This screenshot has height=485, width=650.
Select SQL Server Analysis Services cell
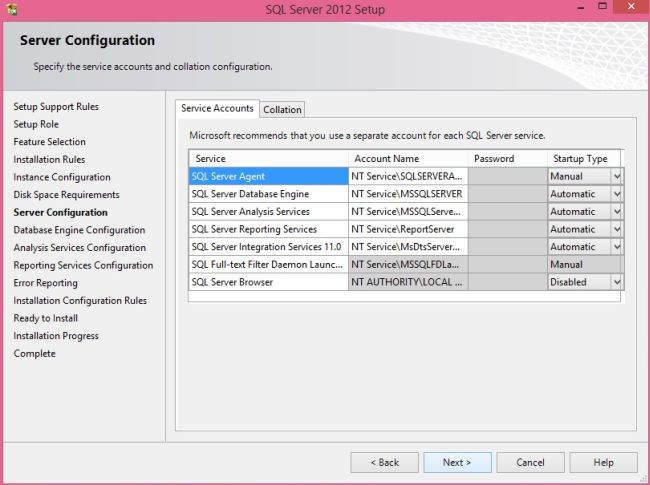[269, 211]
